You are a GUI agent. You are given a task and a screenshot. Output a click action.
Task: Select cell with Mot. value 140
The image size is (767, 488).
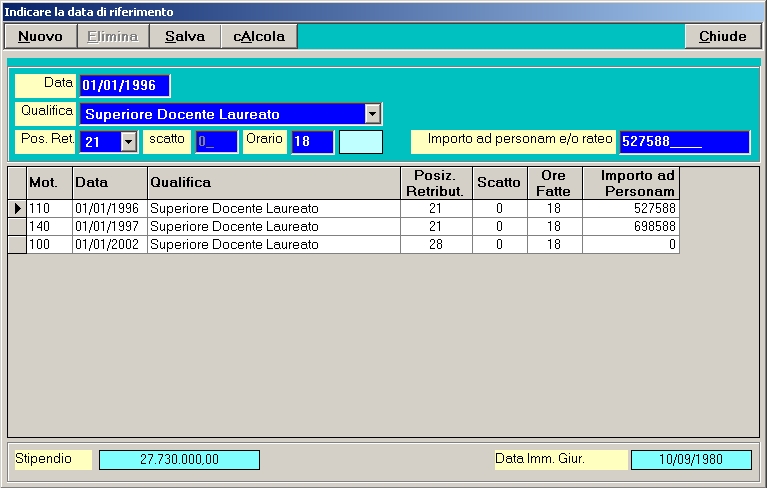click(49, 226)
